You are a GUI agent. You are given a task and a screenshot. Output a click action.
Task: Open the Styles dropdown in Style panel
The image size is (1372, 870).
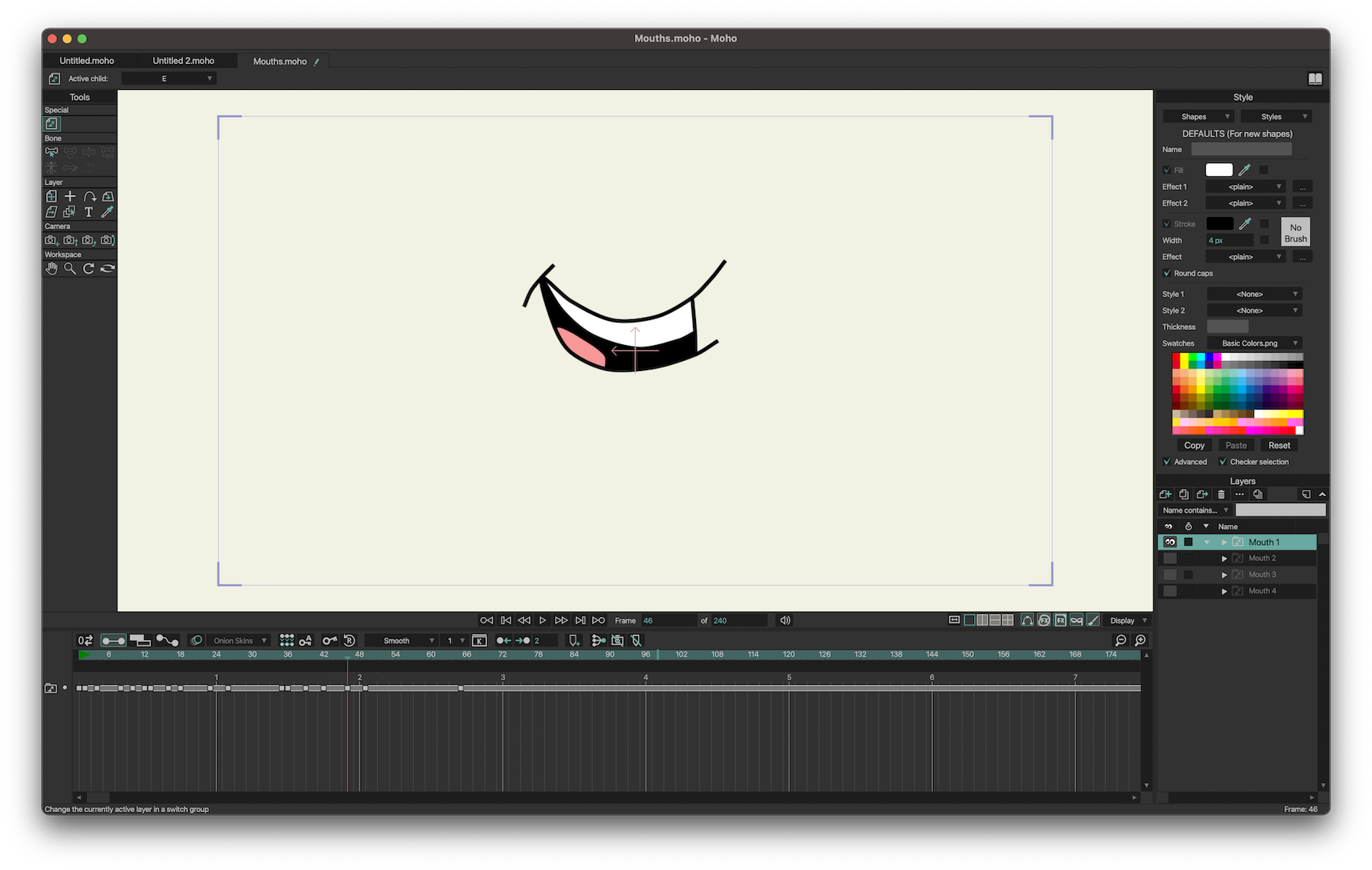click(1276, 117)
